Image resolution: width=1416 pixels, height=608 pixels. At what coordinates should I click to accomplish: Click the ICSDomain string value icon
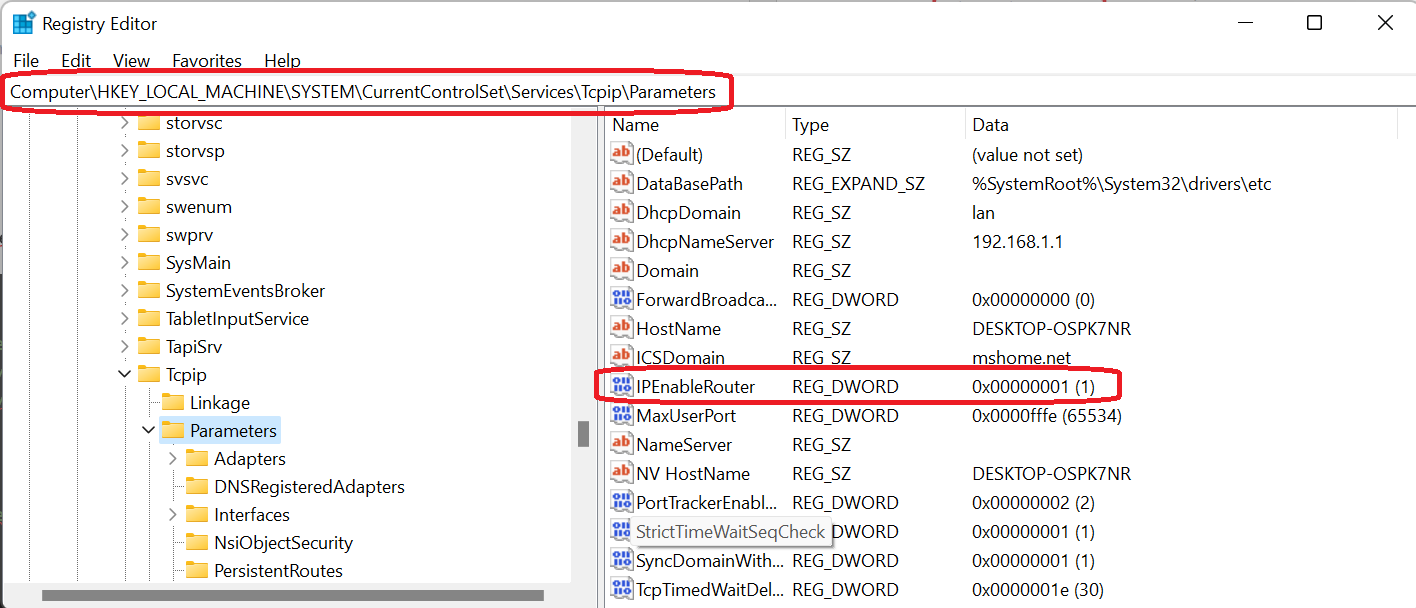coord(622,358)
